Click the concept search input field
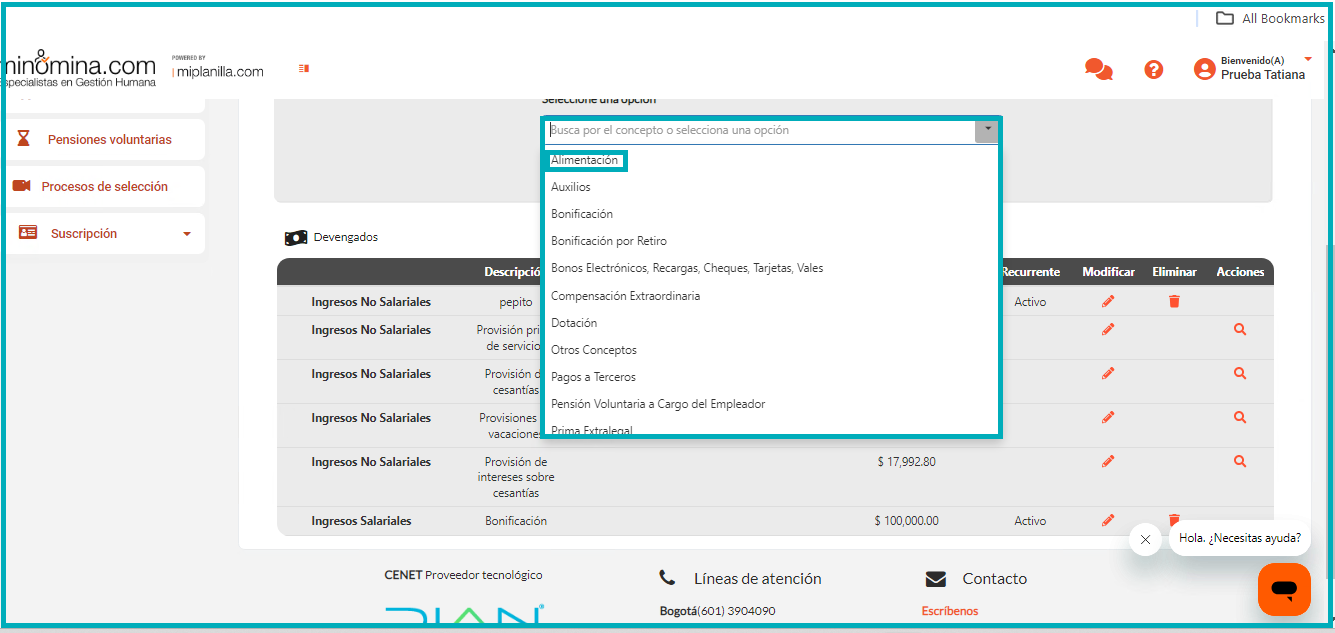Screen dimensions: 1335x633 (760, 130)
